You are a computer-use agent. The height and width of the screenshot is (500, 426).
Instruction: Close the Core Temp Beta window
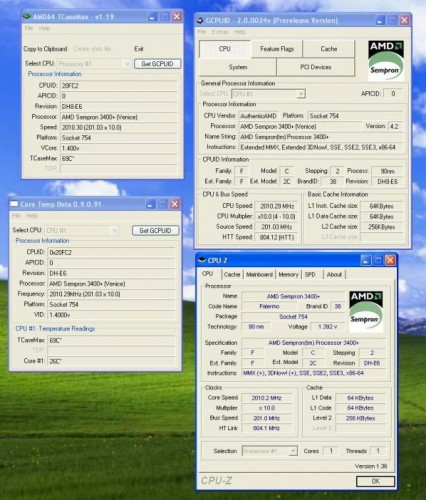click(175, 204)
